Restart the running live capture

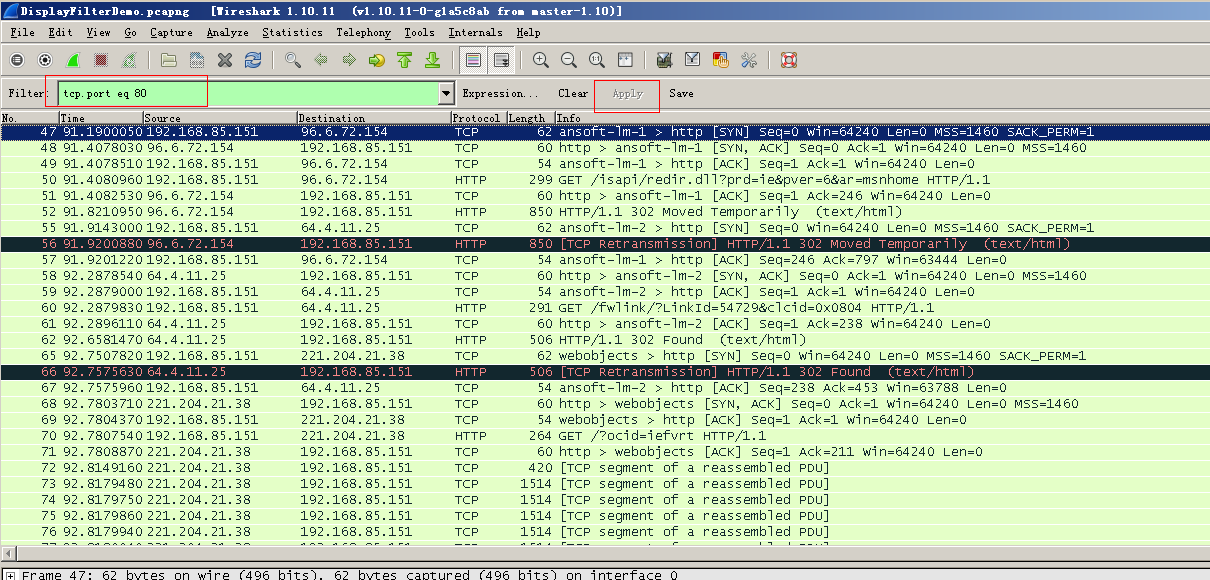[x=129, y=60]
